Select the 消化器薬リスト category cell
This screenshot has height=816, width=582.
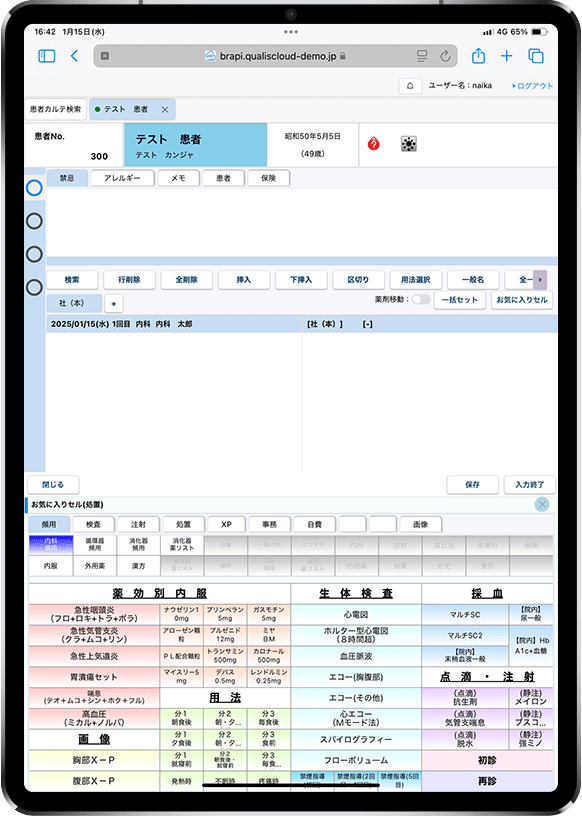click(182, 544)
